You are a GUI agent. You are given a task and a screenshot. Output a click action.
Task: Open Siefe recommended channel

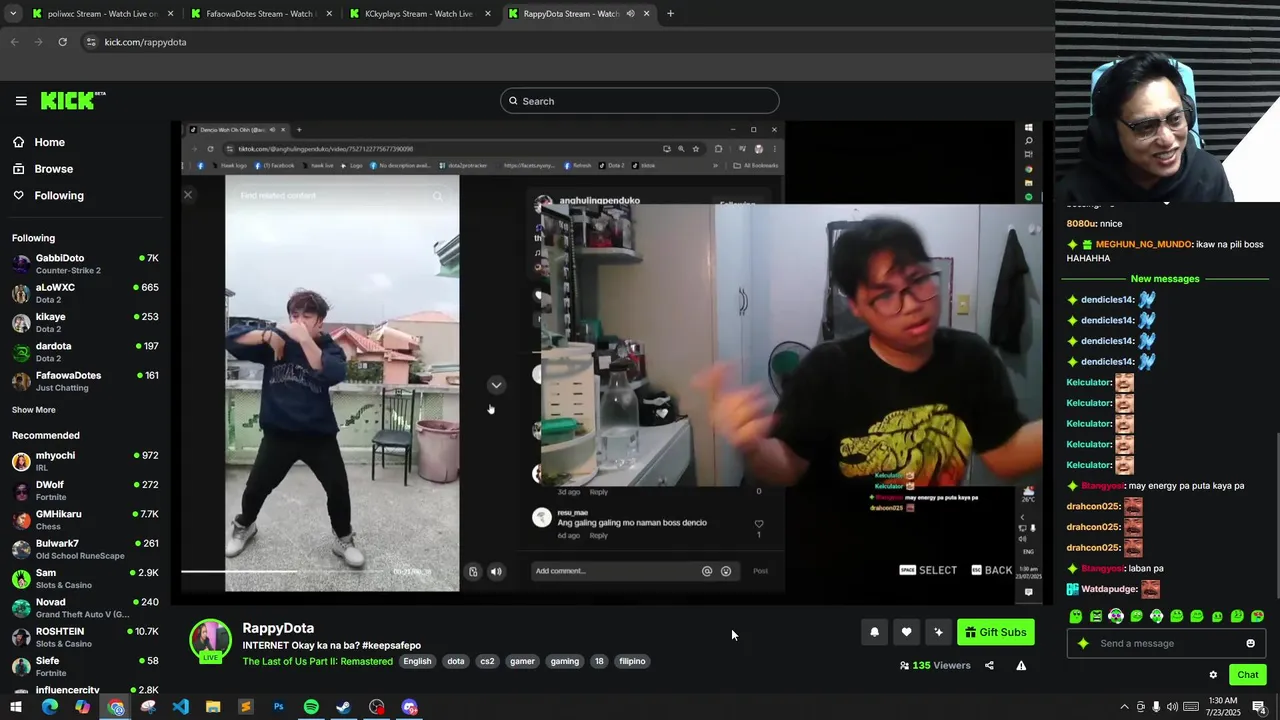[85, 666]
